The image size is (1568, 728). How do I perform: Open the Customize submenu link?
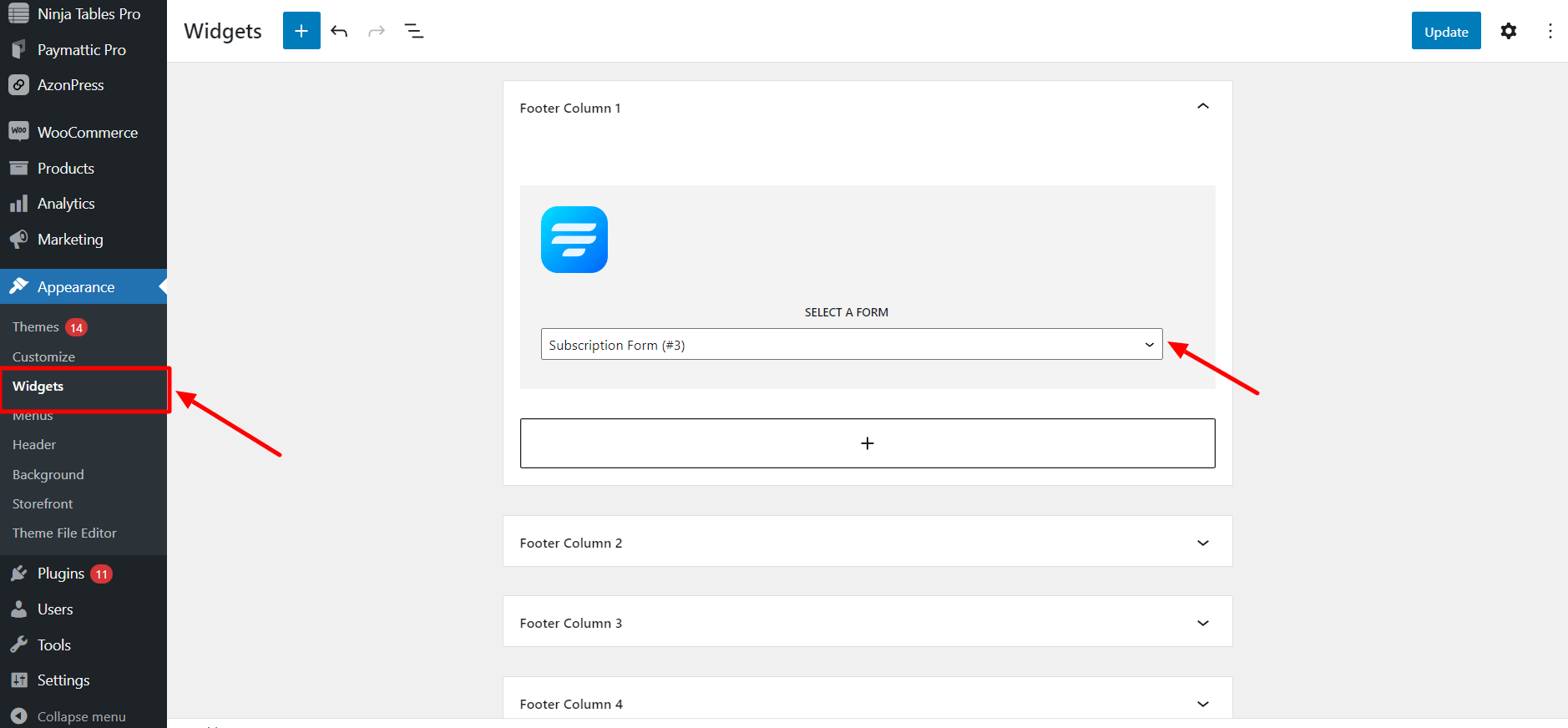[43, 356]
